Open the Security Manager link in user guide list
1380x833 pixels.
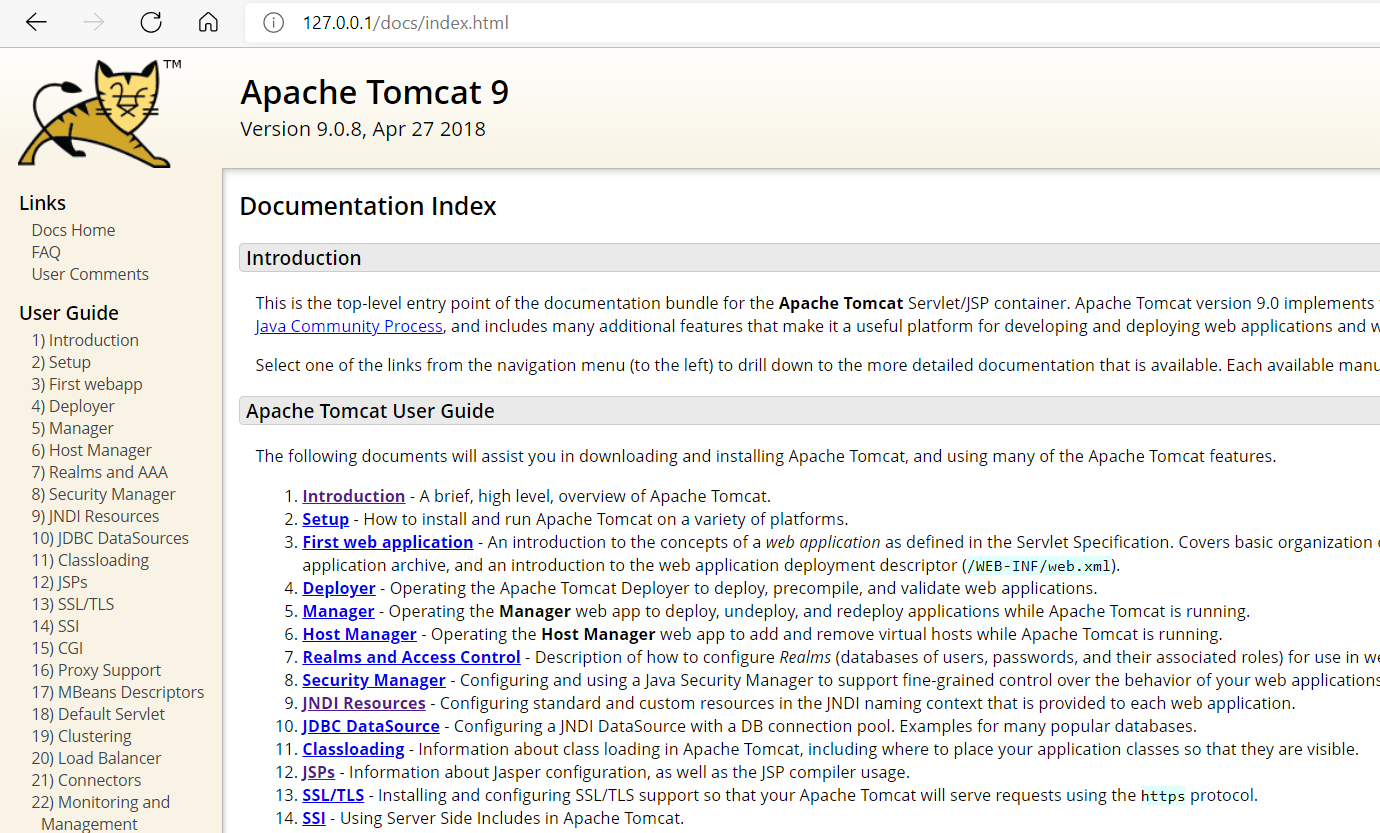pos(374,680)
